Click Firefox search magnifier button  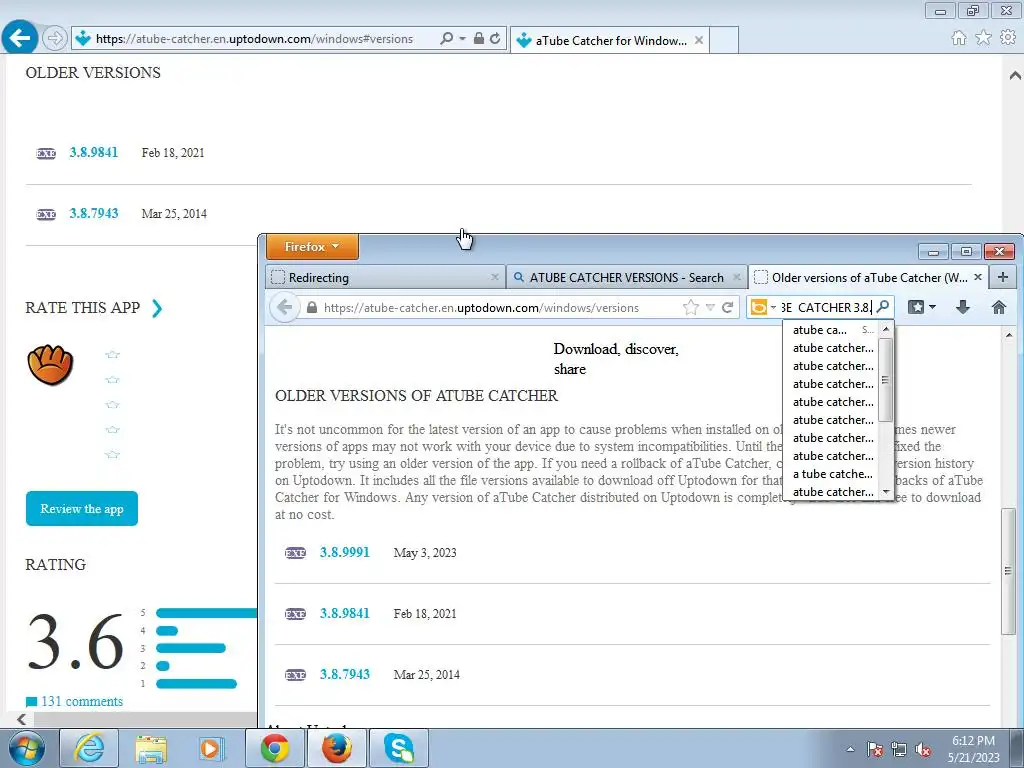tap(883, 307)
